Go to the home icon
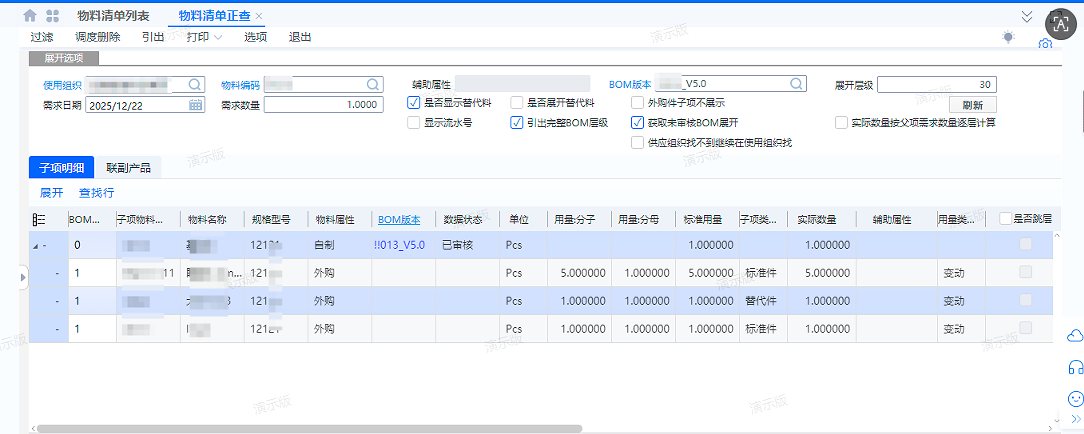 [x=30, y=16]
